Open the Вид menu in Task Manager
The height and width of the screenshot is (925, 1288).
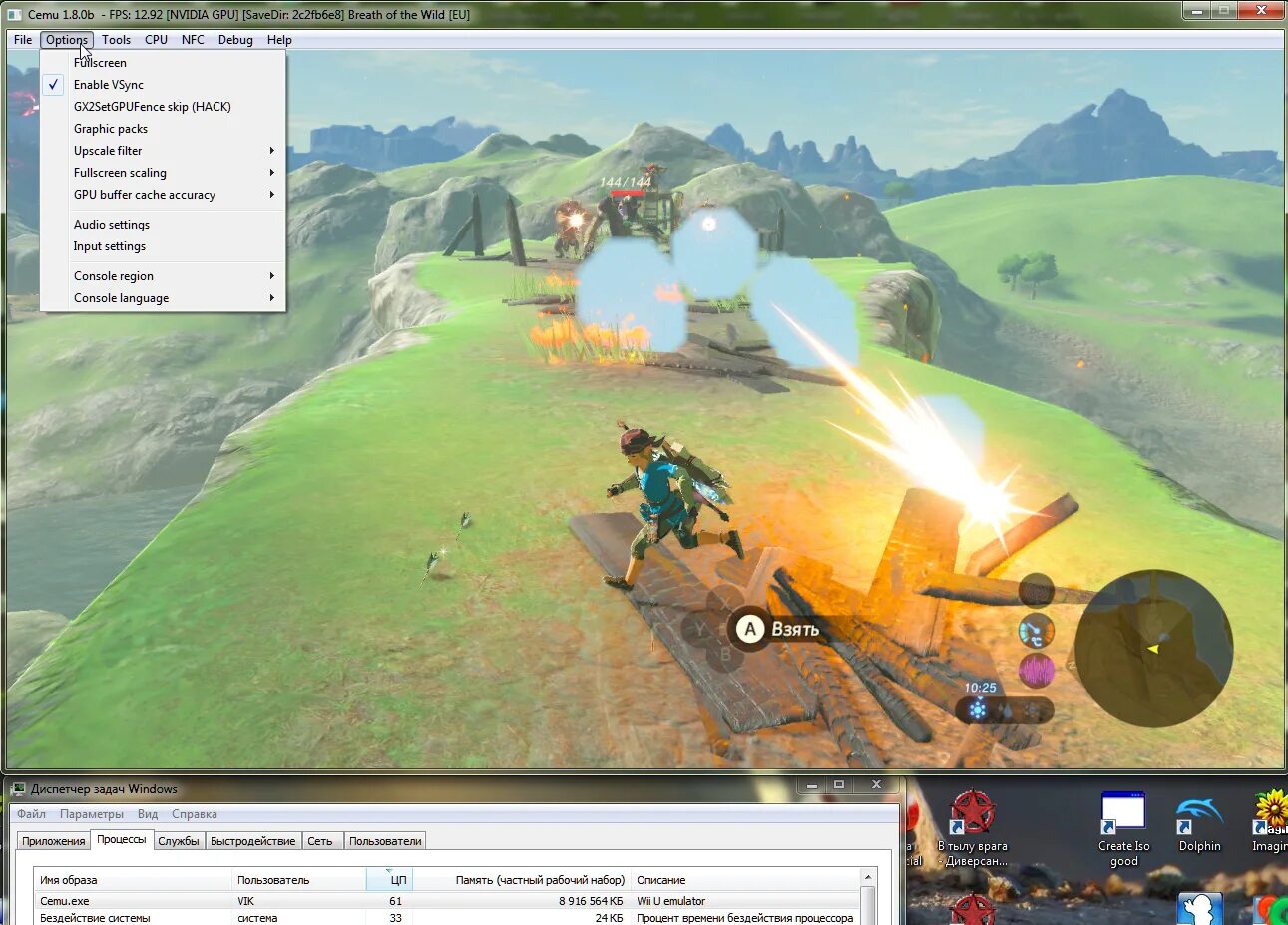pyautogui.click(x=148, y=814)
